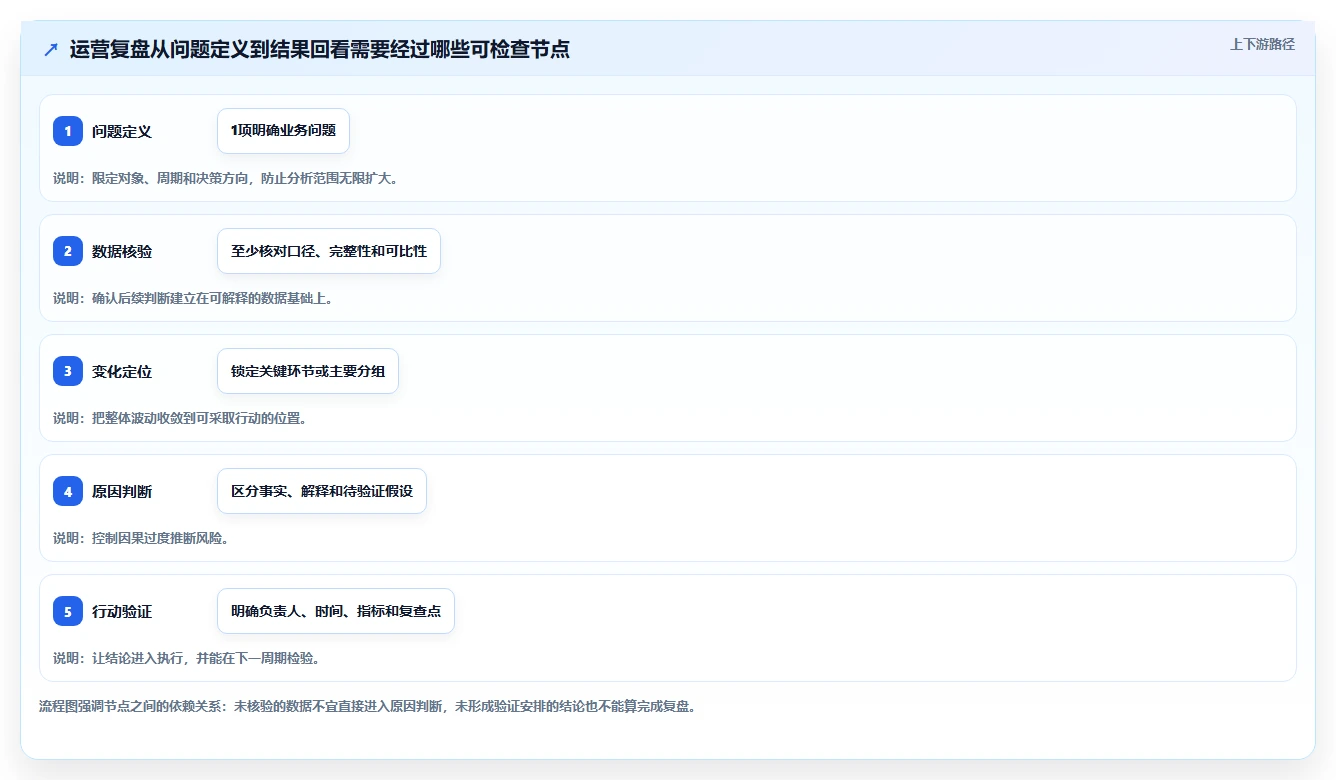This screenshot has width=1336, height=780.
Task: Select the 至少核对口径、完整性和可比性 chip
Action: [x=329, y=251]
